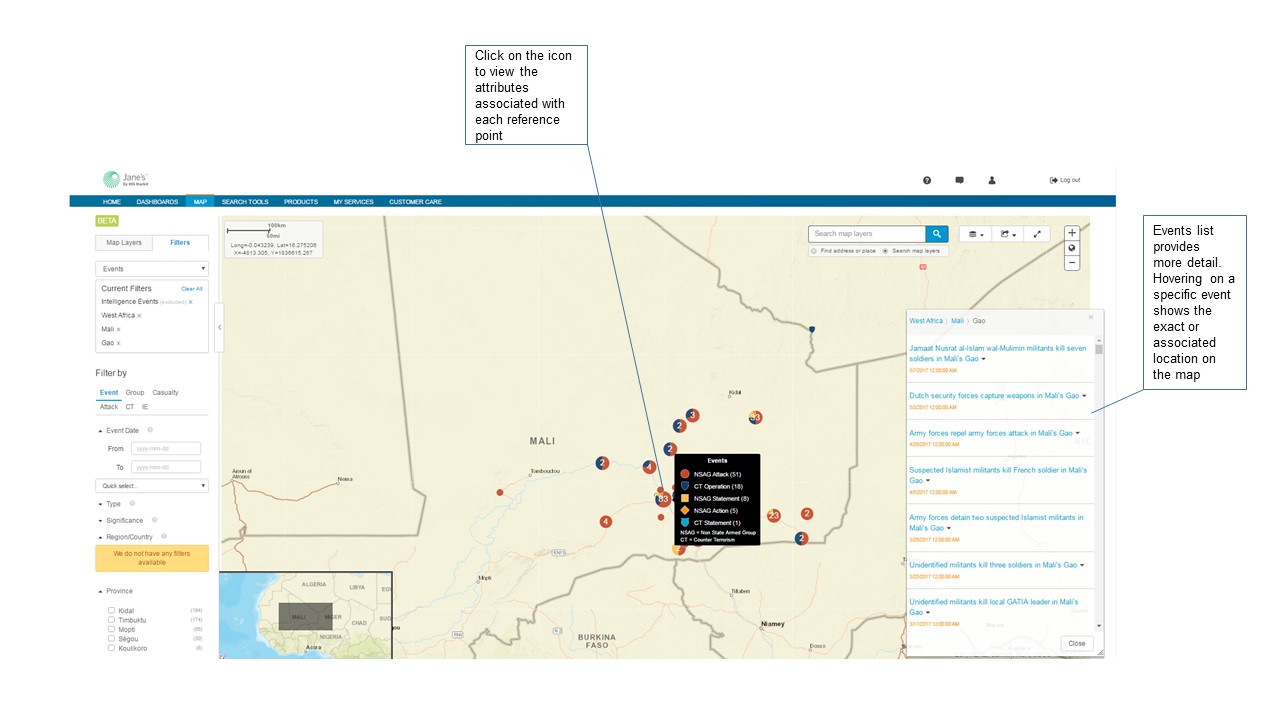Open the user profile icon
The image size is (1280, 720).
(x=992, y=180)
